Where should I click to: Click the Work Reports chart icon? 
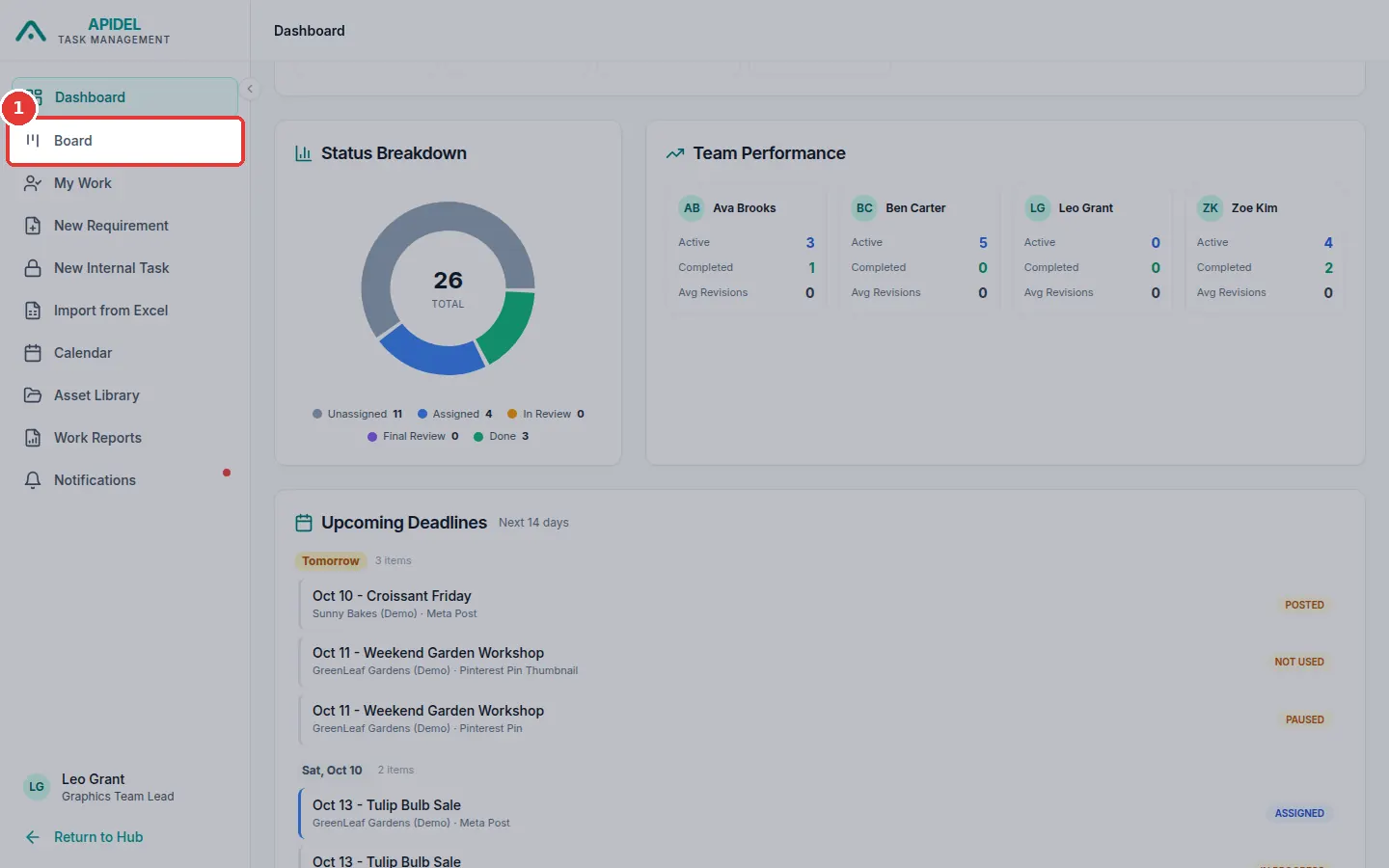click(33, 438)
